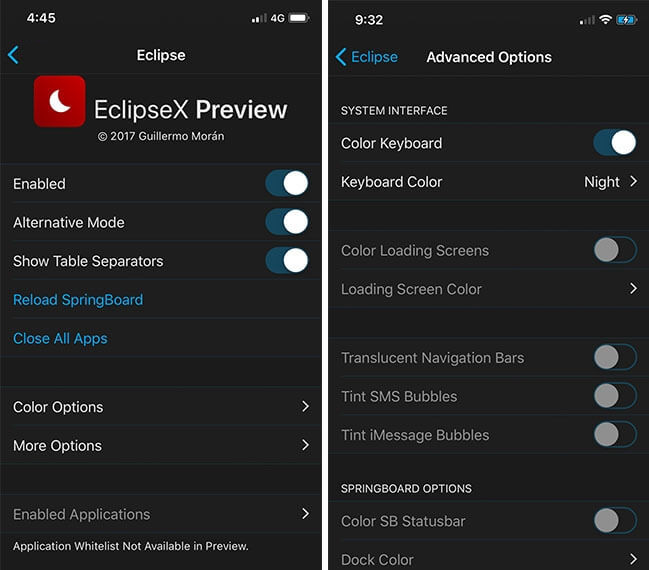Tap the Wi-Fi icon in the status bar
Image resolution: width=649 pixels, height=570 pixels.
click(605, 19)
